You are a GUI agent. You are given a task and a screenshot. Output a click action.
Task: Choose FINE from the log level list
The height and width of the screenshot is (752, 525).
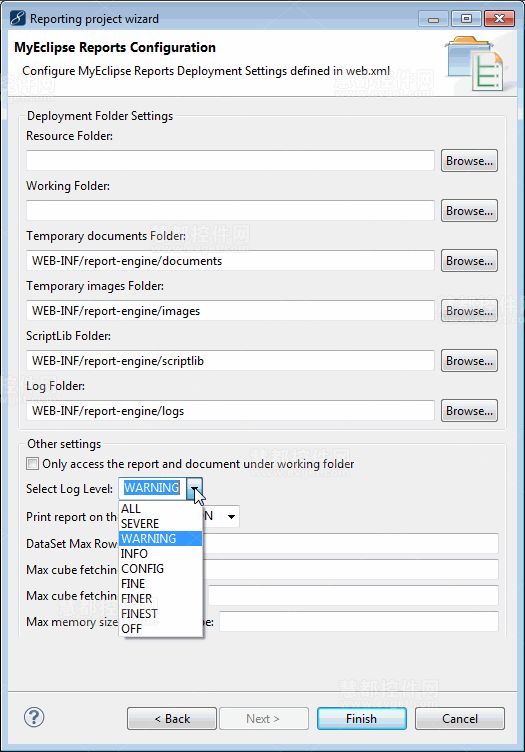[x=160, y=584]
